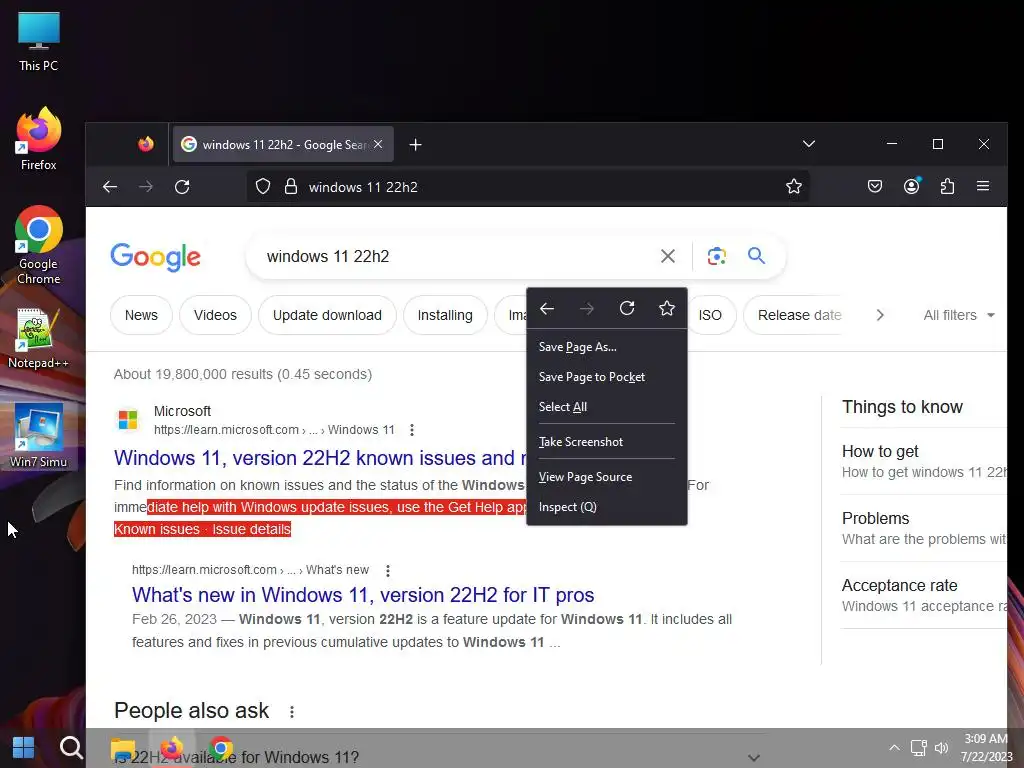The height and width of the screenshot is (768, 1024).
Task: Open the Issue details sublink
Action: click(x=251, y=529)
